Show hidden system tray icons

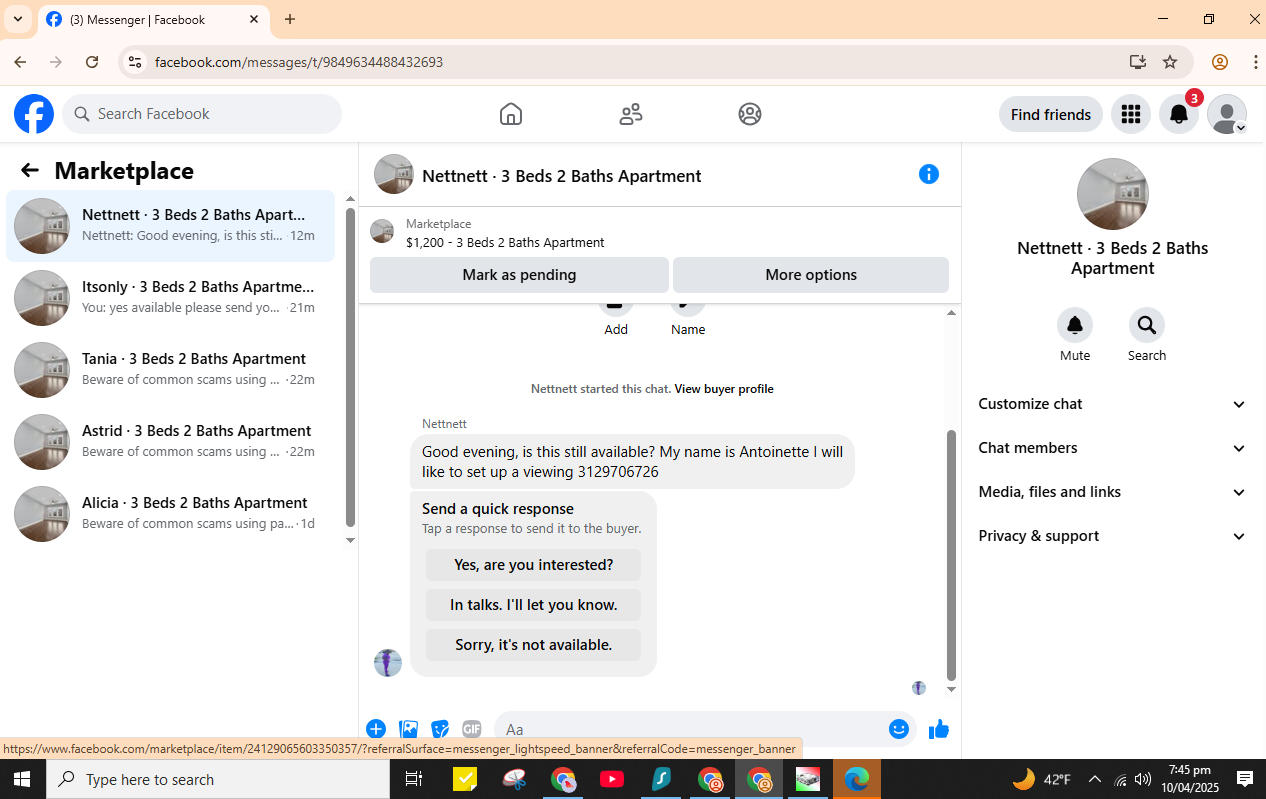click(x=1094, y=779)
